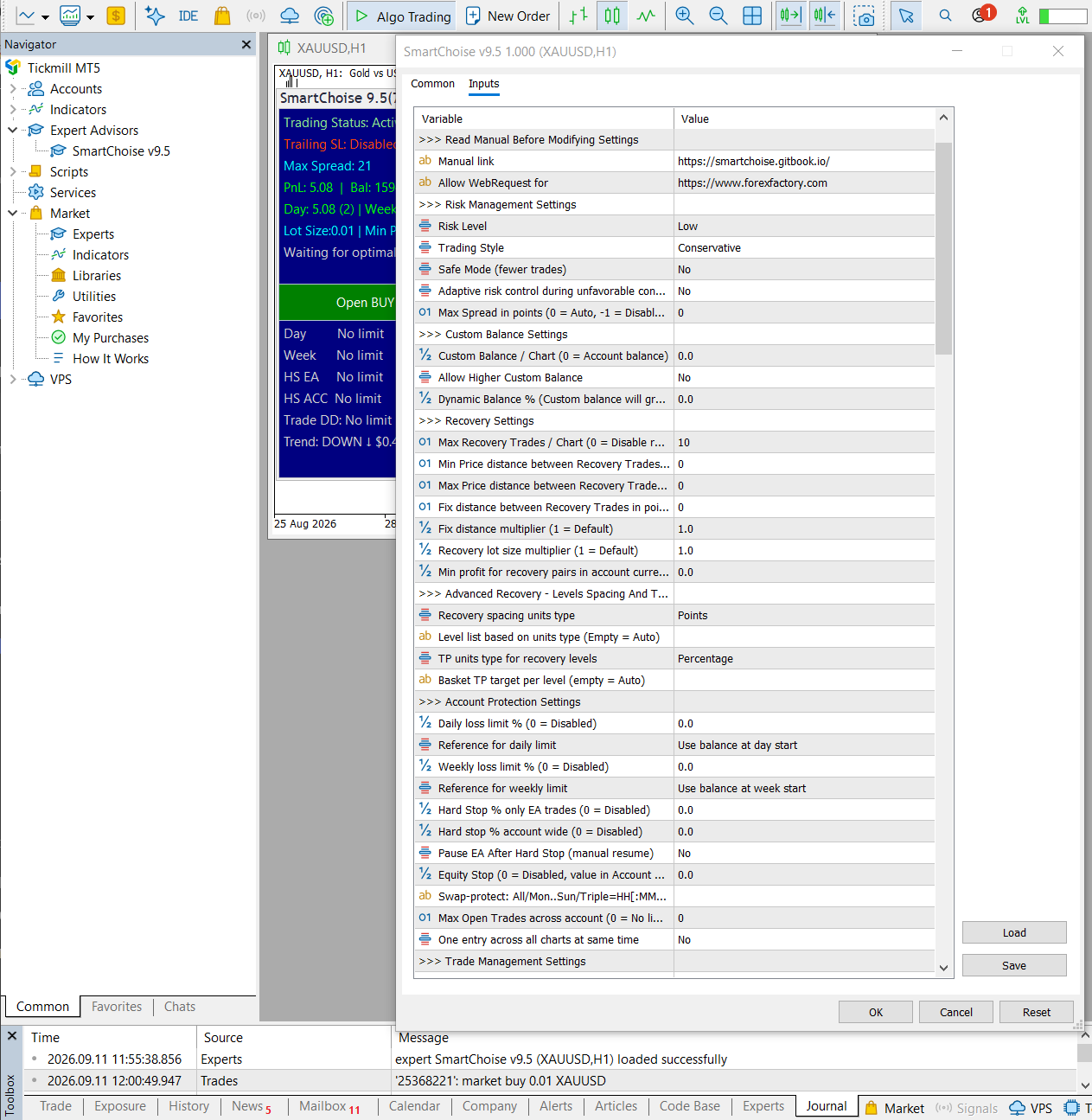This screenshot has width=1092, height=1120.
Task: Toggle chart auto-scroll to end icon
Action: click(790, 16)
